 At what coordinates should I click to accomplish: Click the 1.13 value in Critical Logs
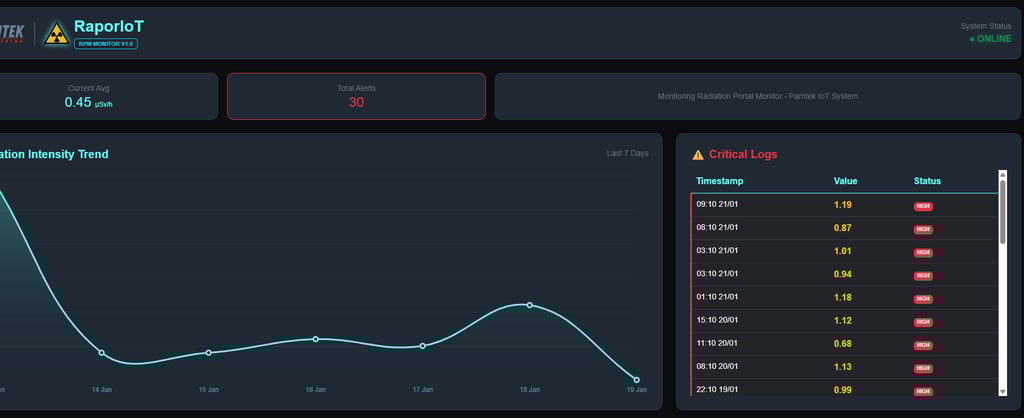[x=842, y=367]
